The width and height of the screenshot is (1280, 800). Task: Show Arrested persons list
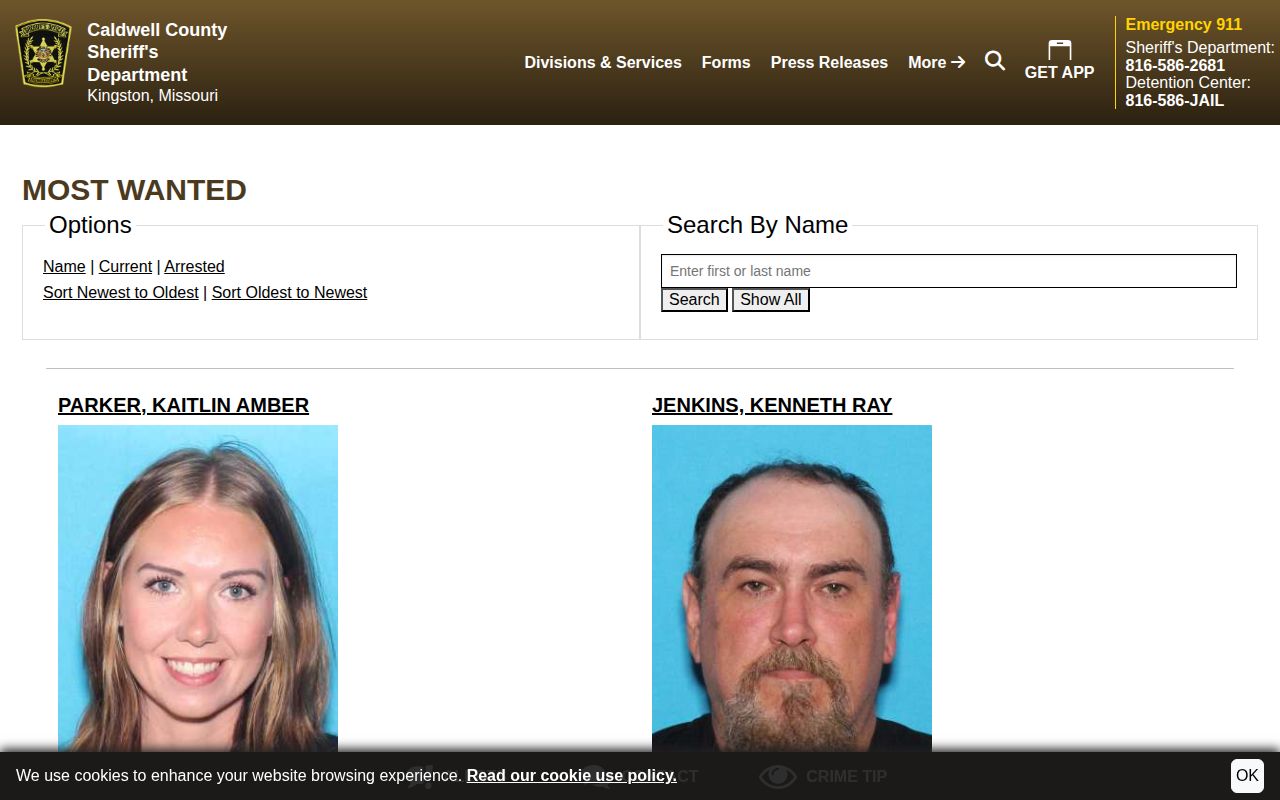tap(194, 266)
